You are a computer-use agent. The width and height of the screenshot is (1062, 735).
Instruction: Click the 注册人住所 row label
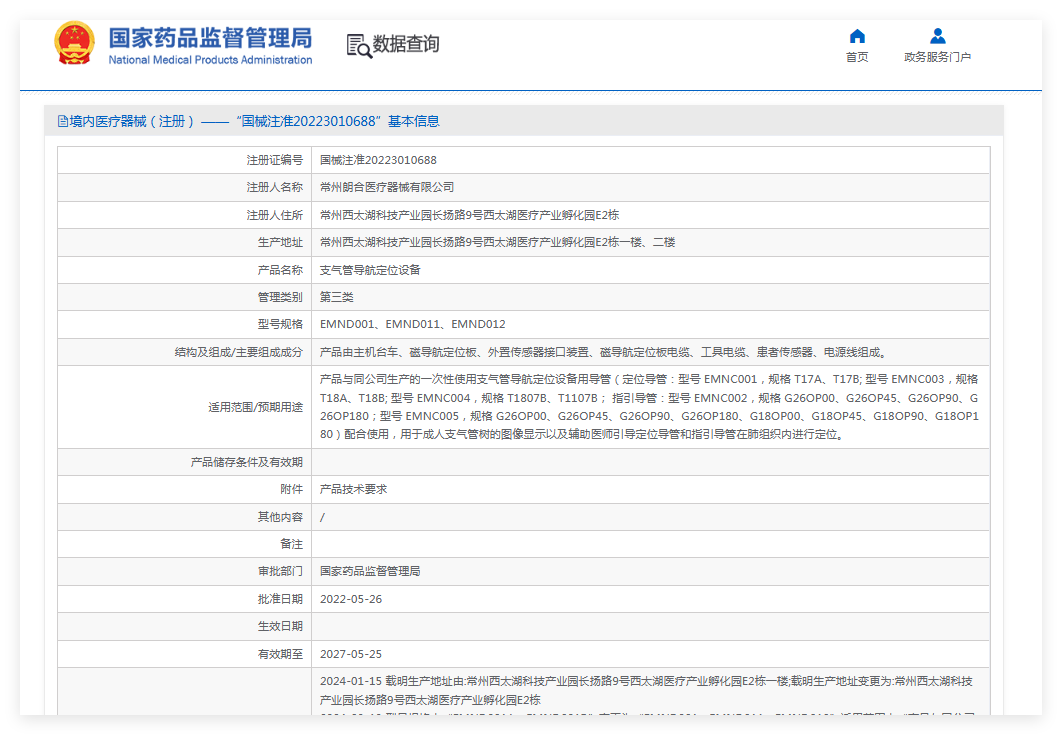[274, 215]
